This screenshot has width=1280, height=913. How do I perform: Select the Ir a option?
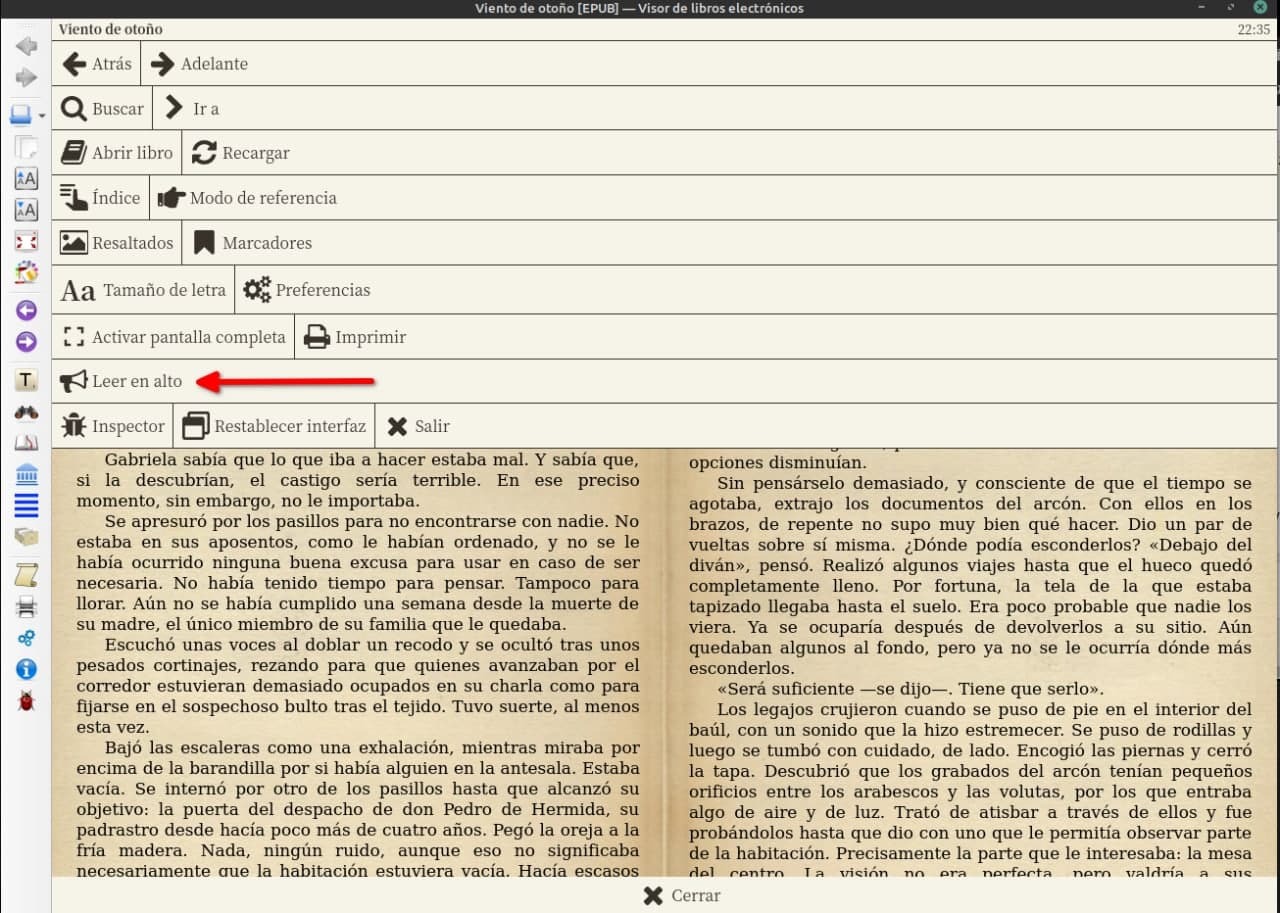tap(191, 108)
